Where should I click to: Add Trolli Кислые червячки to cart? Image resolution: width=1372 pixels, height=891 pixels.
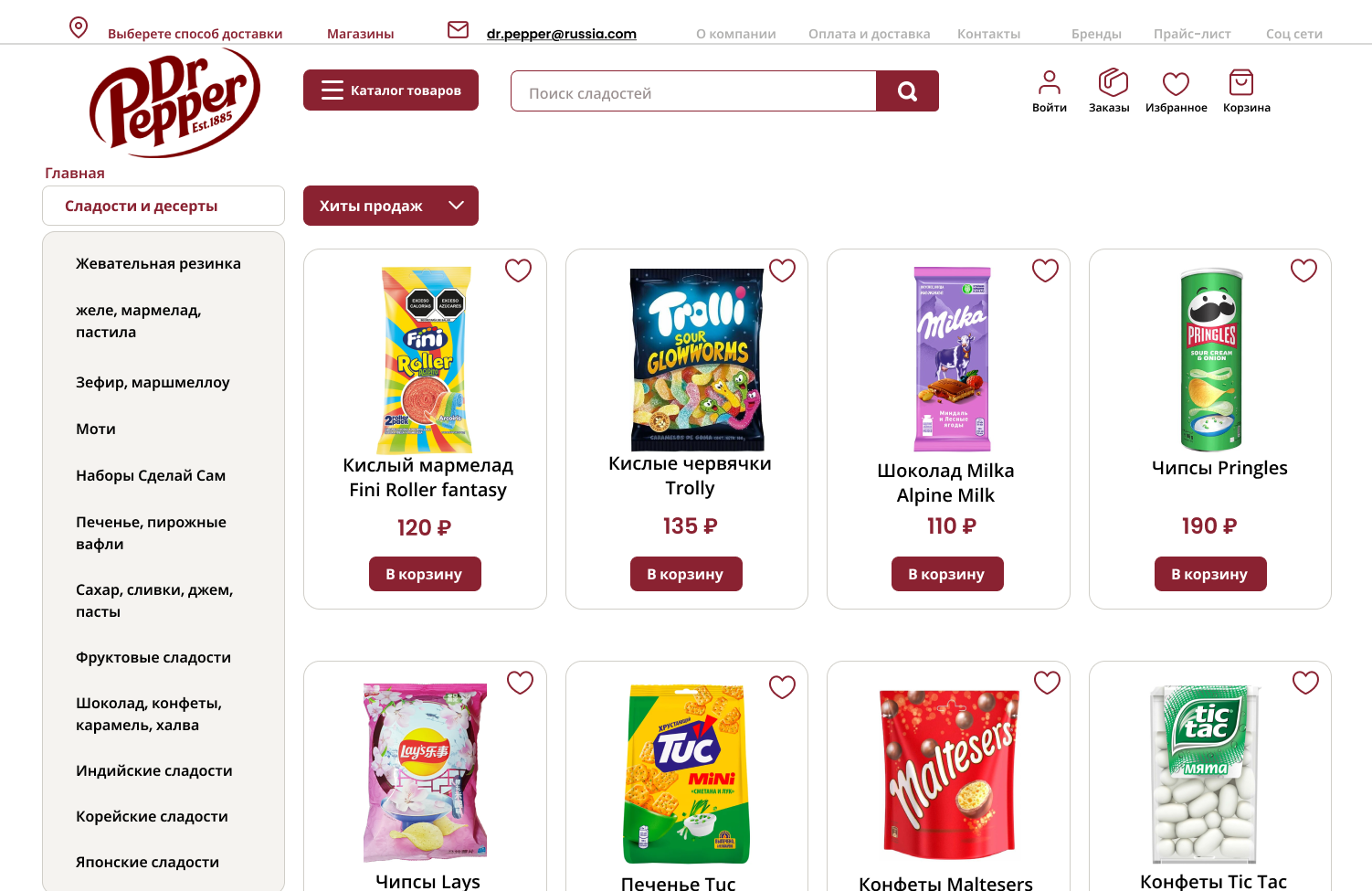pos(686,574)
